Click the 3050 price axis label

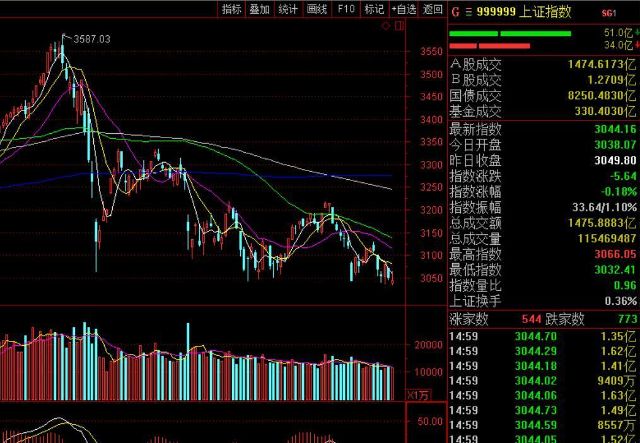(x=431, y=278)
